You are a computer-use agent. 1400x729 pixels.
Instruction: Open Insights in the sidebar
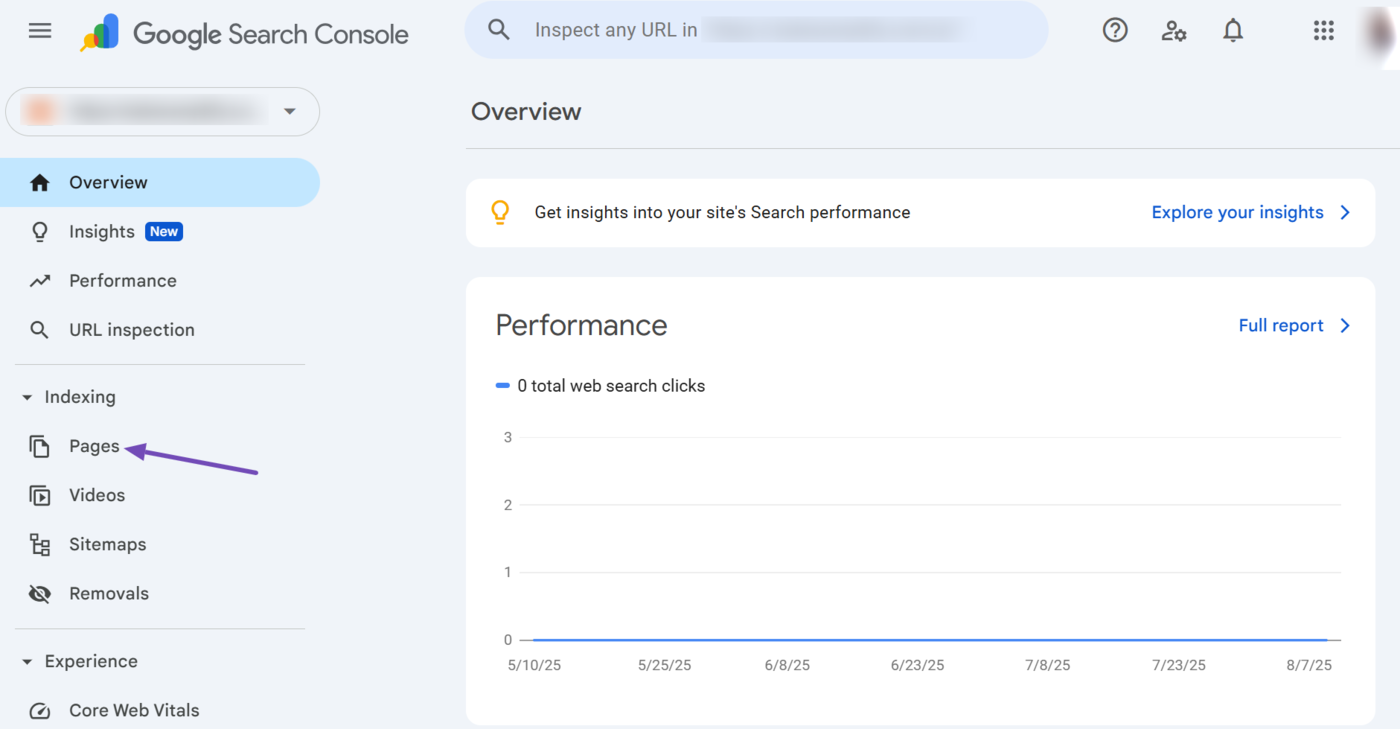[101, 232]
